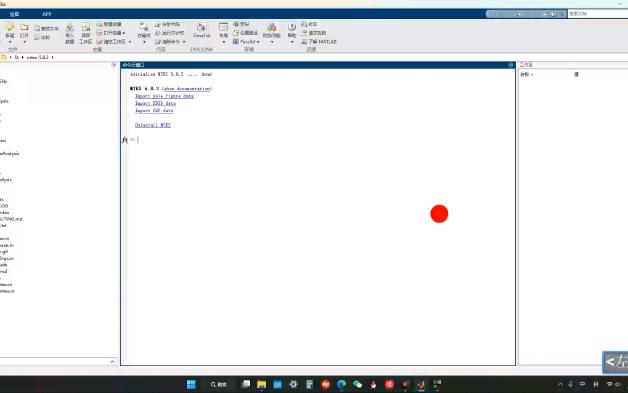Image resolution: width=628 pixels, height=393 pixels.
Task: Open the Favorites icon in toolbar
Action: point(144,27)
